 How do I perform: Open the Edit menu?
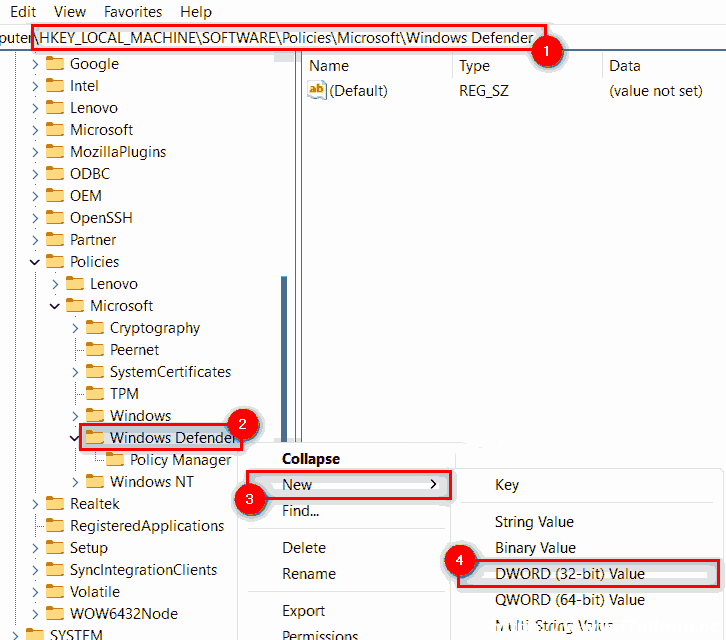tap(23, 12)
